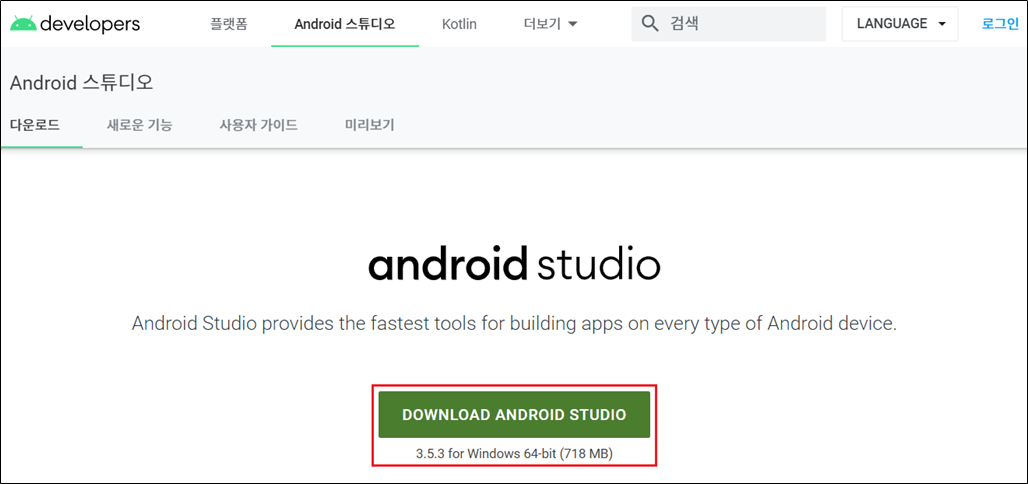Open the Kotlin nav item
This screenshot has width=1028, height=484.
pyautogui.click(x=459, y=24)
